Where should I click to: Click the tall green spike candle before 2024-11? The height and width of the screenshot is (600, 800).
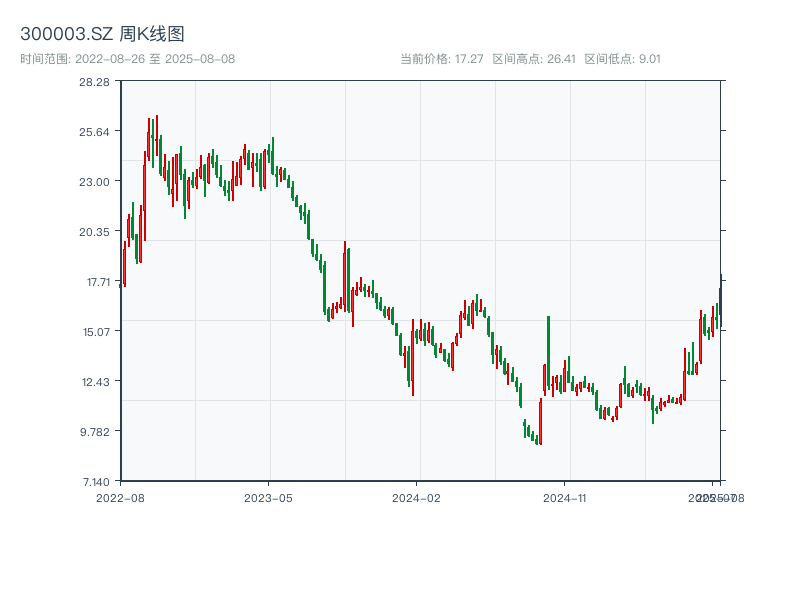[548, 350]
